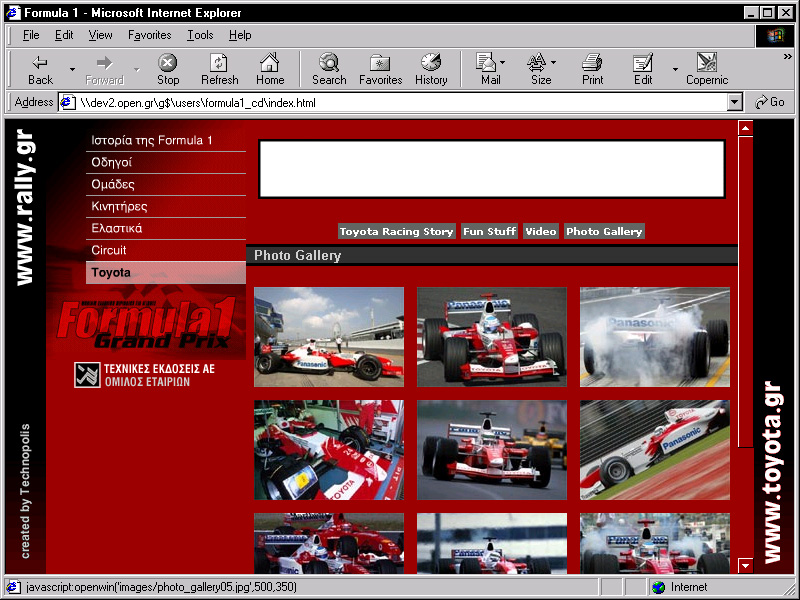The height and width of the screenshot is (600, 800).
Task: Open the File menu
Action: [x=31, y=35]
